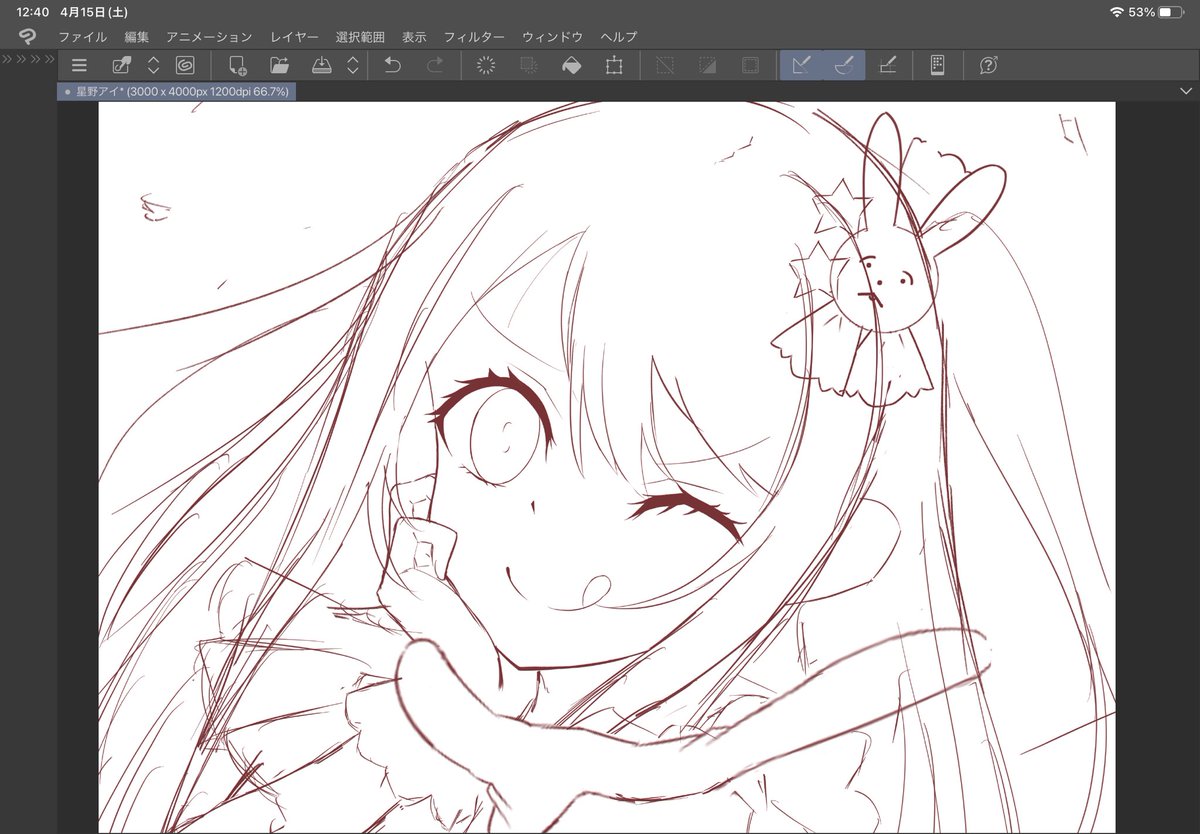Open the 表示 menu

(x=414, y=37)
